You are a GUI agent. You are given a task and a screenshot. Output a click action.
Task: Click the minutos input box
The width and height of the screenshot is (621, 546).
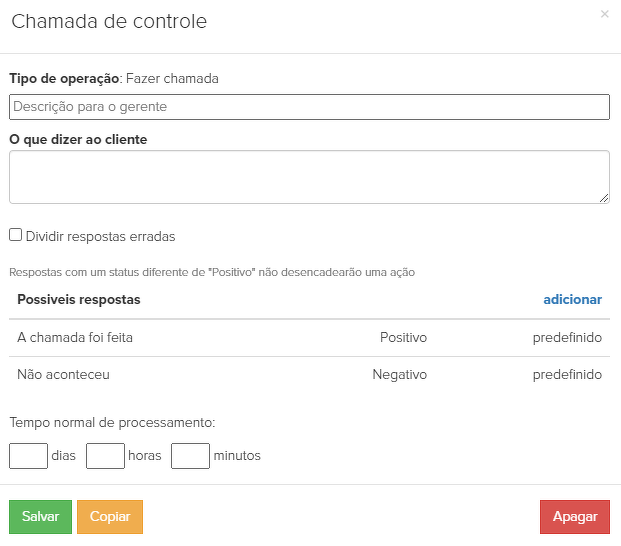pos(190,456)
